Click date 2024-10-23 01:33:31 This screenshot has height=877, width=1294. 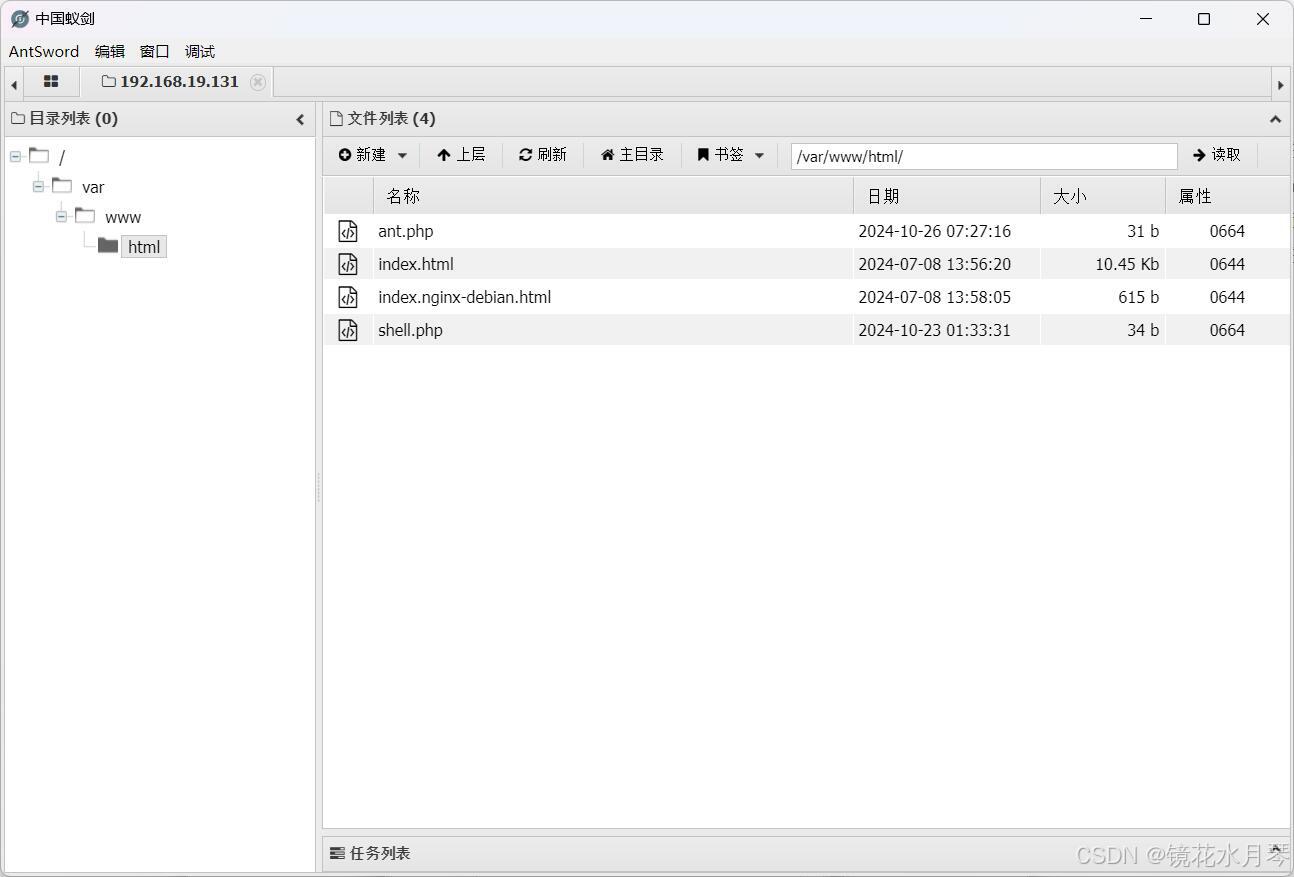tap(935, 330)
